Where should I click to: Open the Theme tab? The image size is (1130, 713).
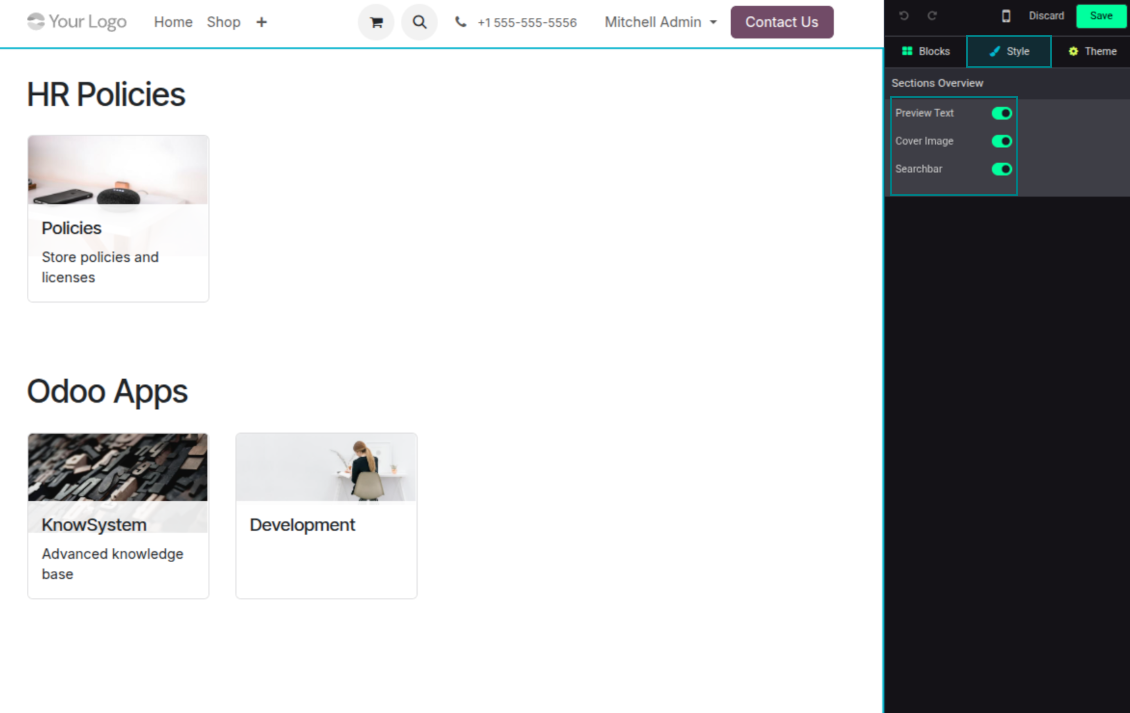pyautogui.click(x=1091, y=51)
